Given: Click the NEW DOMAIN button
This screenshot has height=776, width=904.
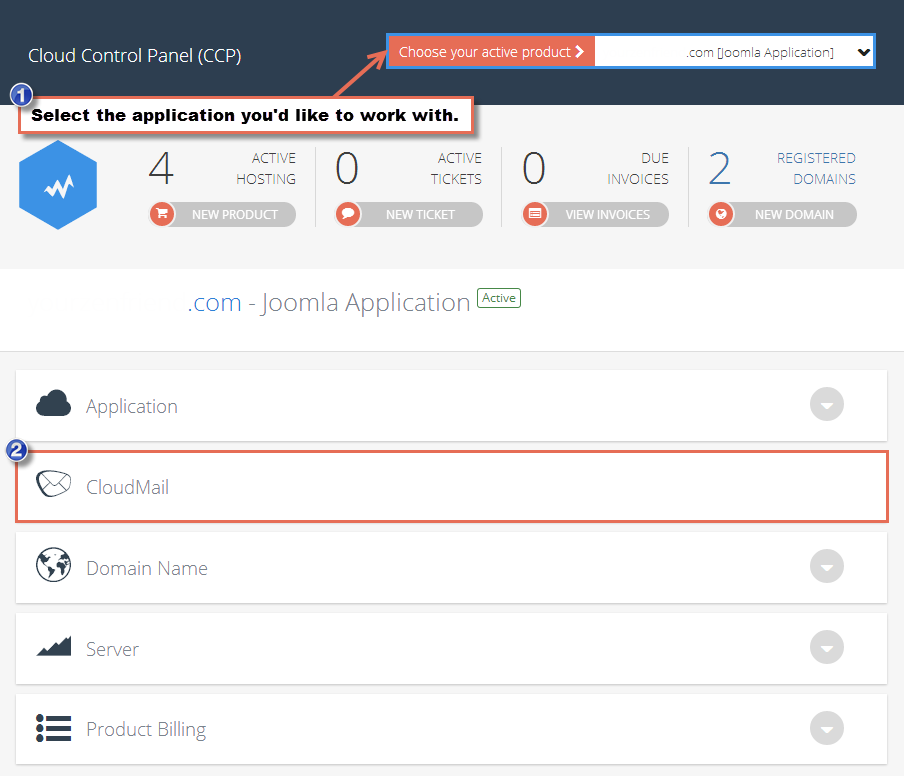Looking at the screenshot, I should point(782,214).
